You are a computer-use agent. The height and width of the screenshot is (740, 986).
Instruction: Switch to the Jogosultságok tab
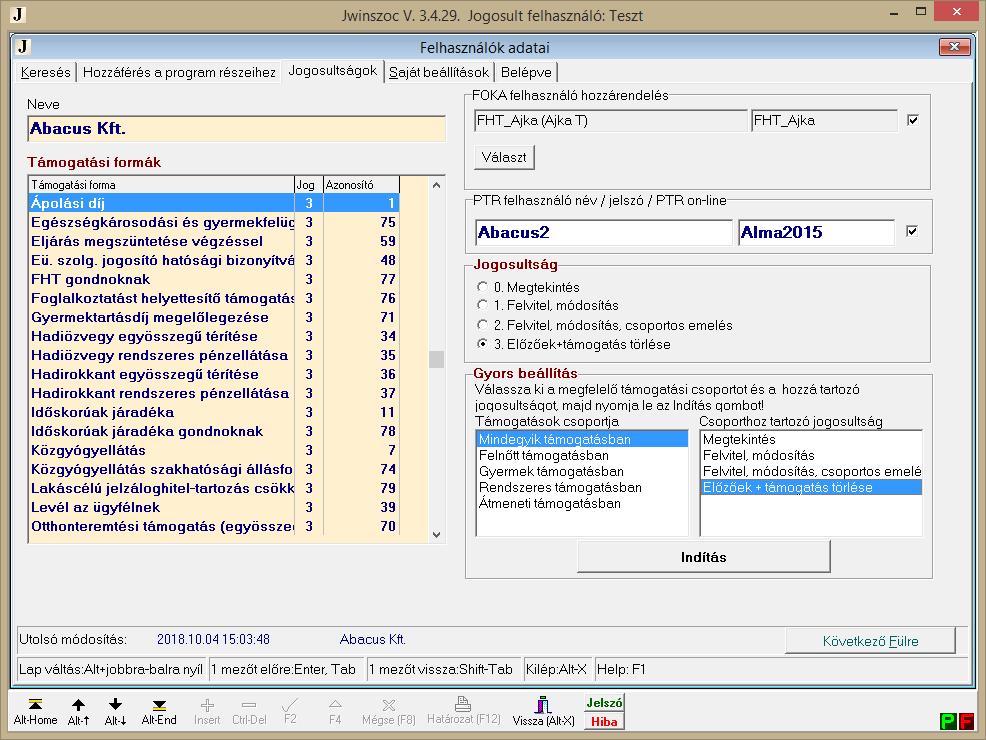pos(333,70)
